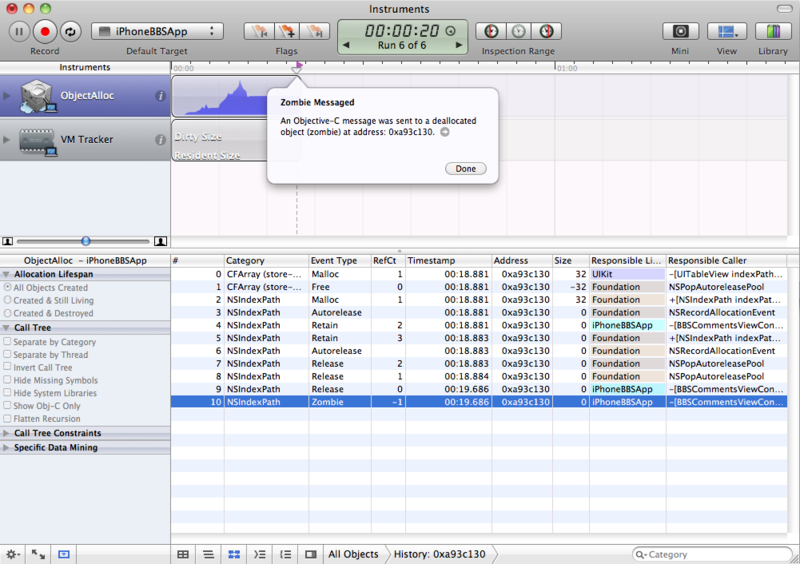Switch to call tree outline icon

click(x=260, y=554)
